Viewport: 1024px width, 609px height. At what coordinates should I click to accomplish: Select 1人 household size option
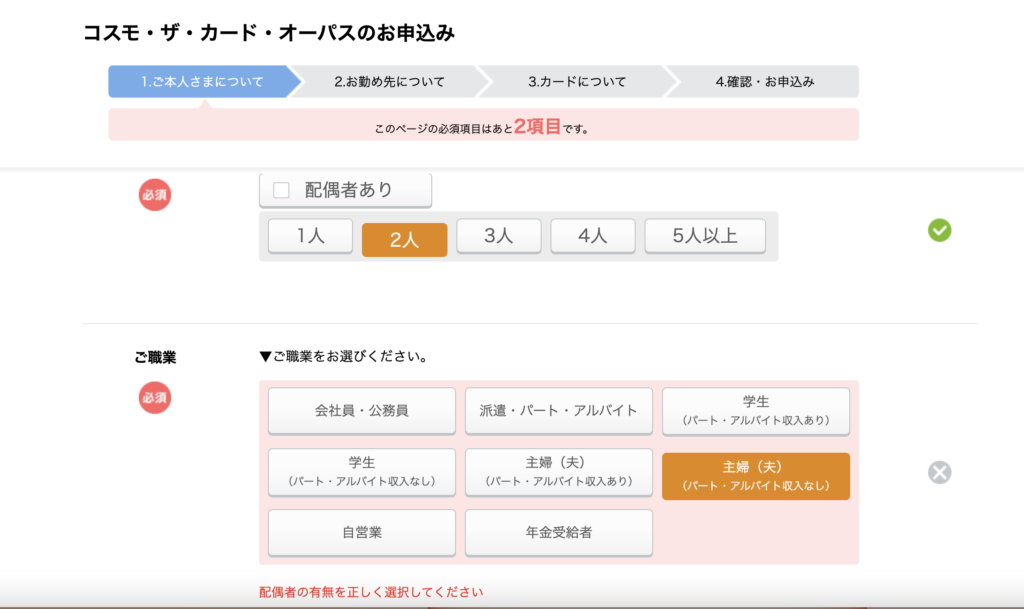[310, 237]
